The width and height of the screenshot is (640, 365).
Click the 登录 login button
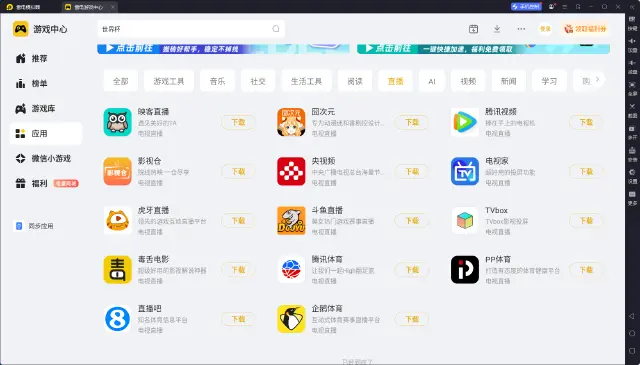pos(545,29)
